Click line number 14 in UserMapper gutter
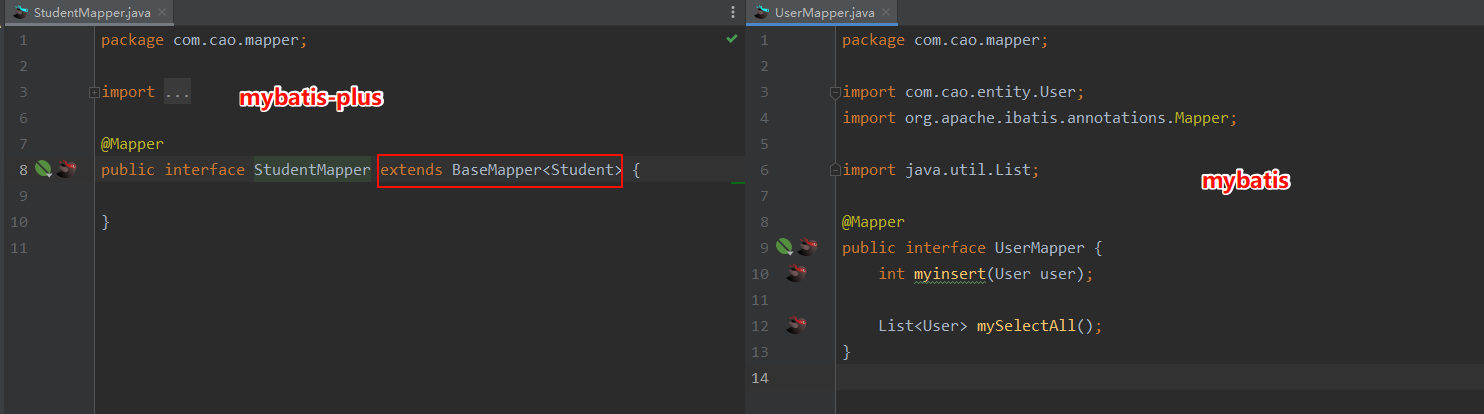 pos(759,378)
